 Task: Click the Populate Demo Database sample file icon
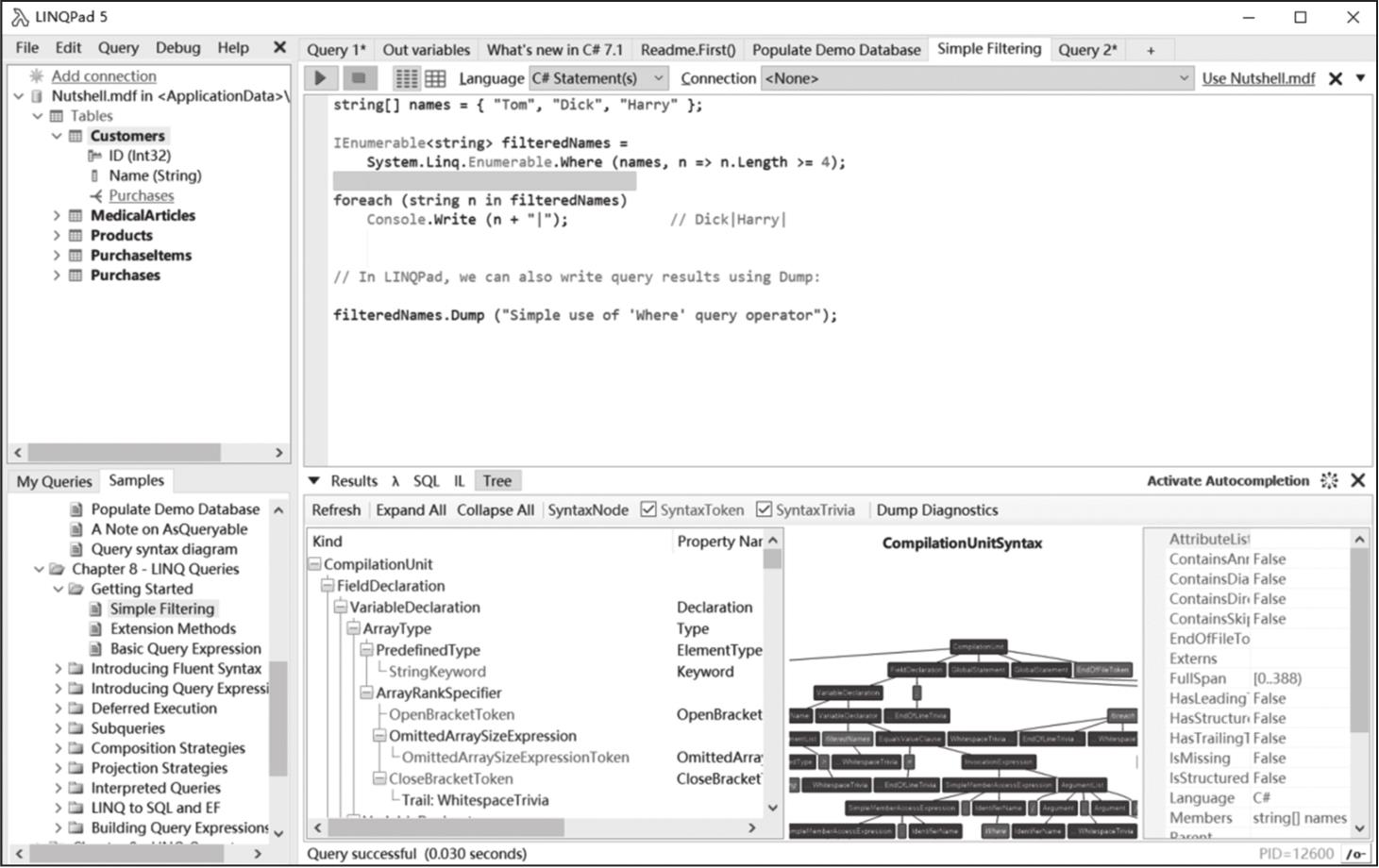tap(76, 509)
